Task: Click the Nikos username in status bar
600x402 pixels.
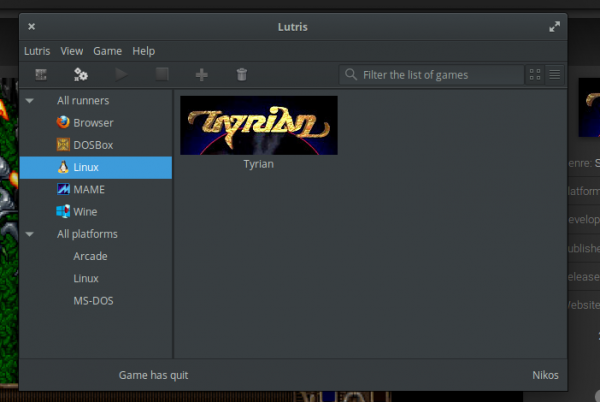Action: point(545,375)
